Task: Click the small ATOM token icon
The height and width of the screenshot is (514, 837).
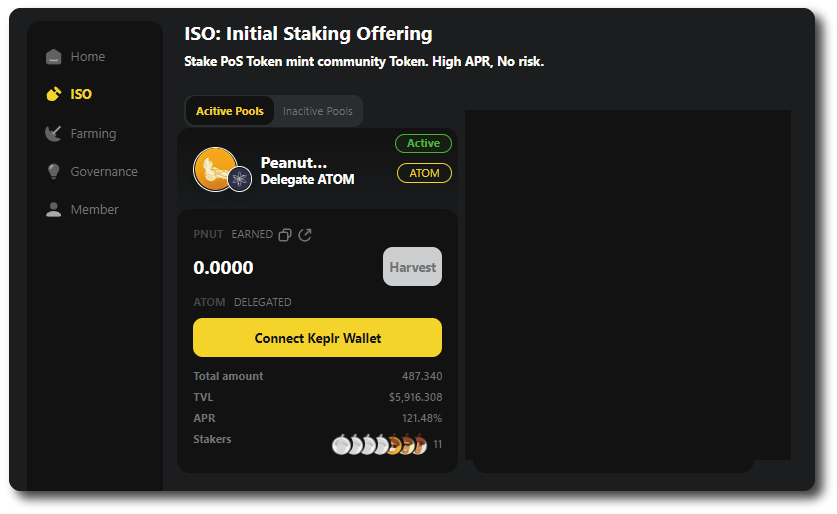Action: tap(239, 179)
